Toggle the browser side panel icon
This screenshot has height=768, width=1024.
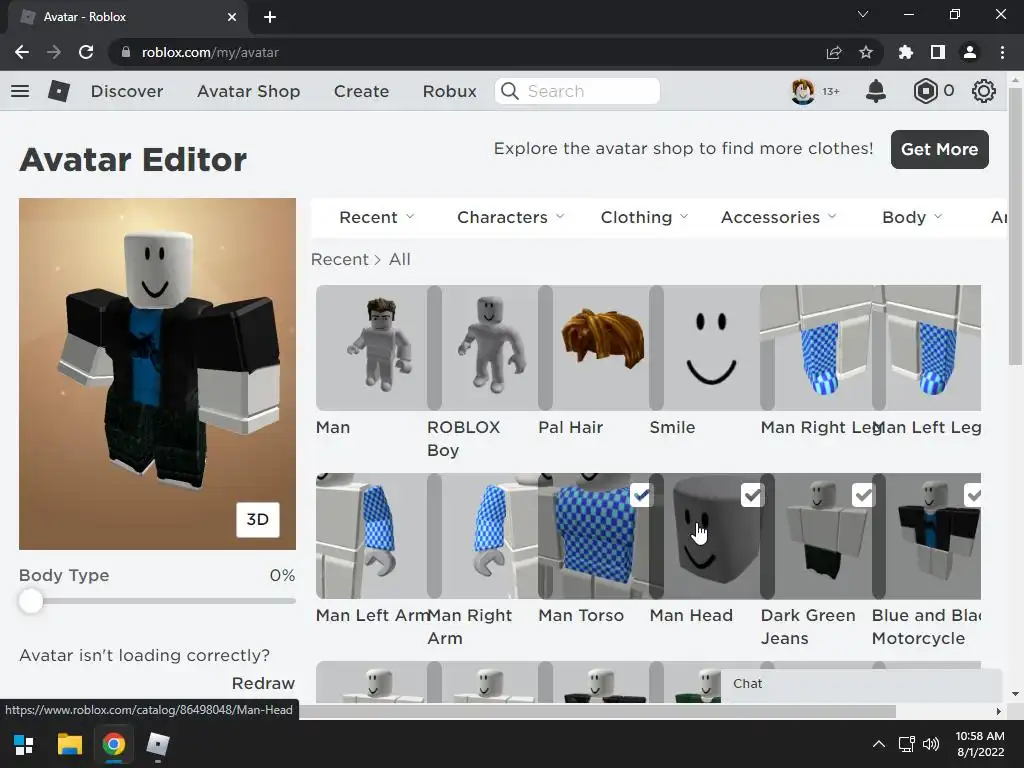[x=938, y=52]
